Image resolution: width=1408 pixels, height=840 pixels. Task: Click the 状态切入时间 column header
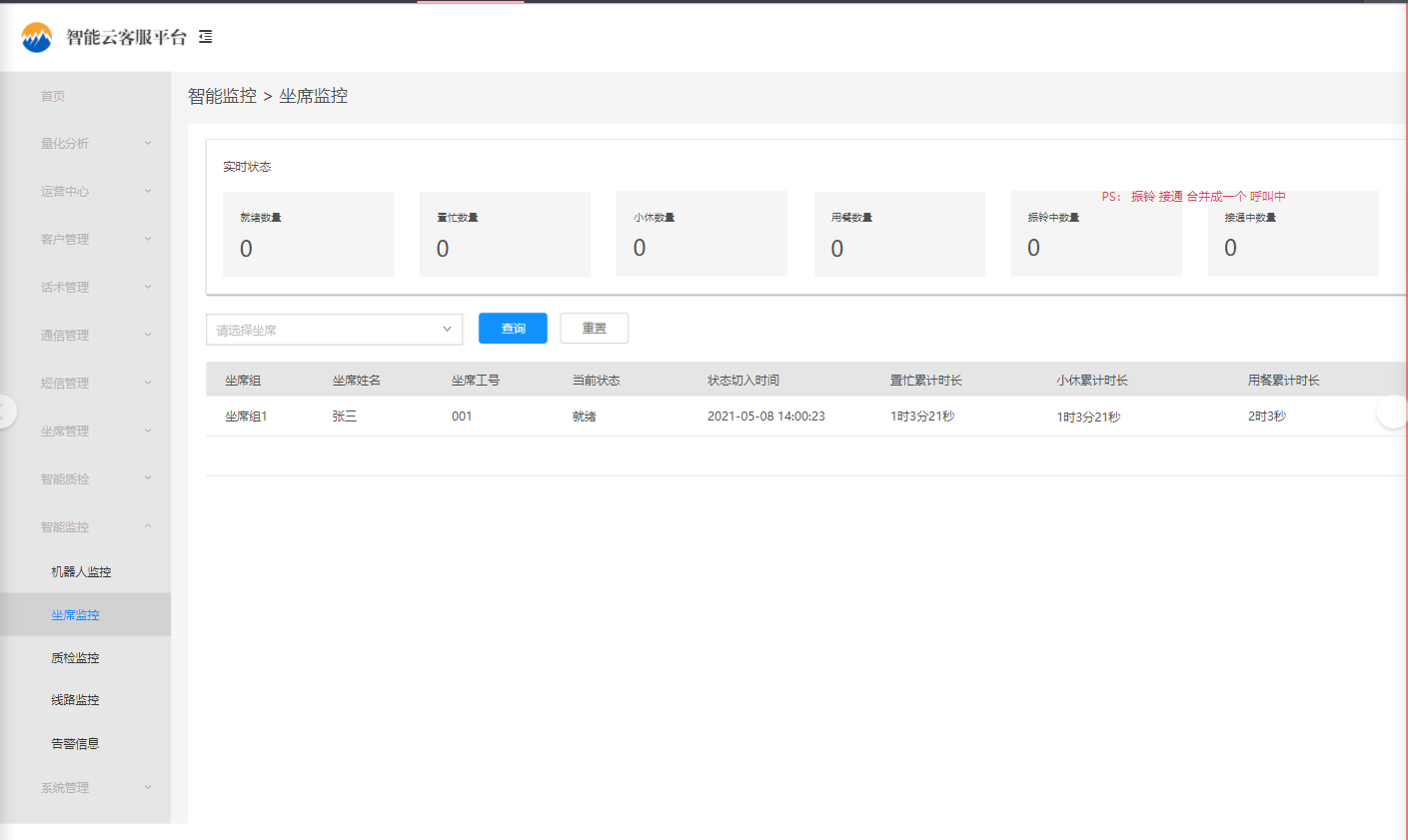743,381
